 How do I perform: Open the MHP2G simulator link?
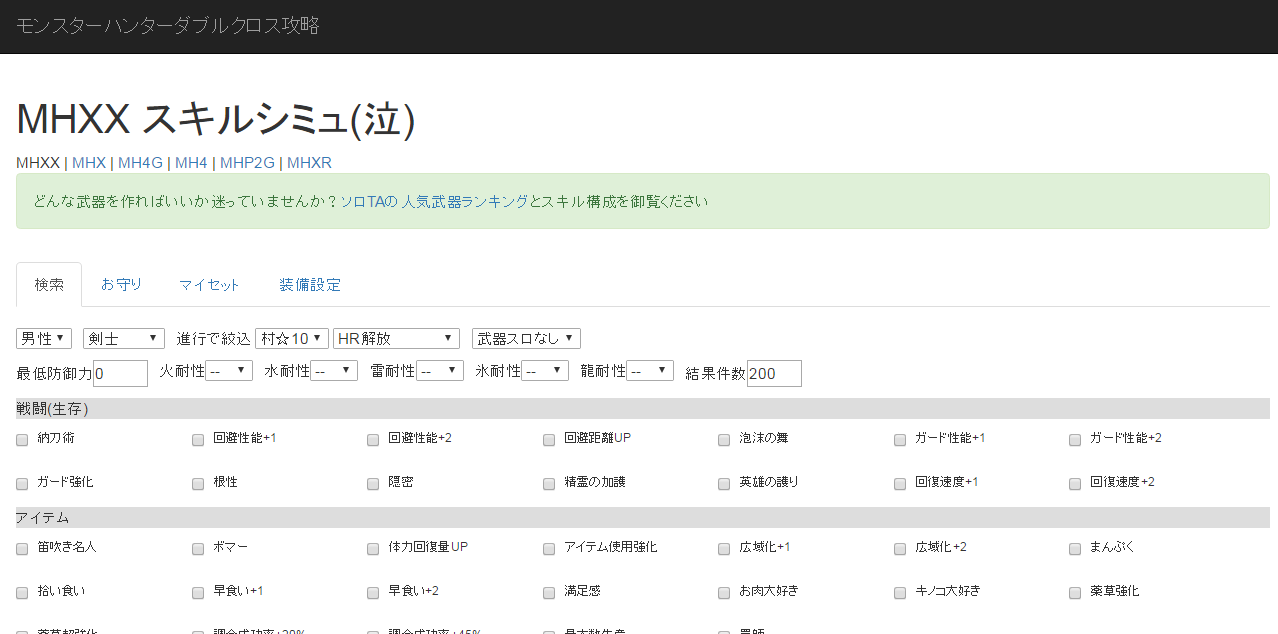[x=247, y=163]
